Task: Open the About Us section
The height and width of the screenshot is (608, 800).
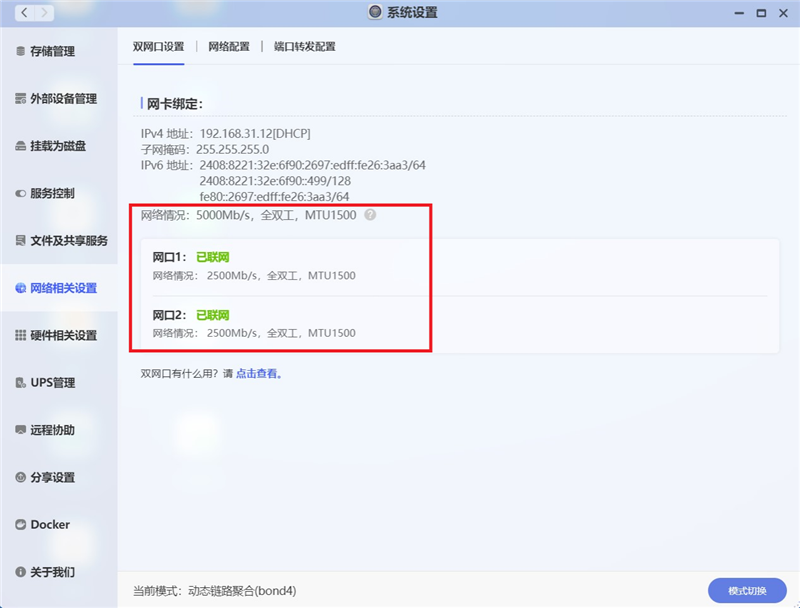Action: [52, 572]
